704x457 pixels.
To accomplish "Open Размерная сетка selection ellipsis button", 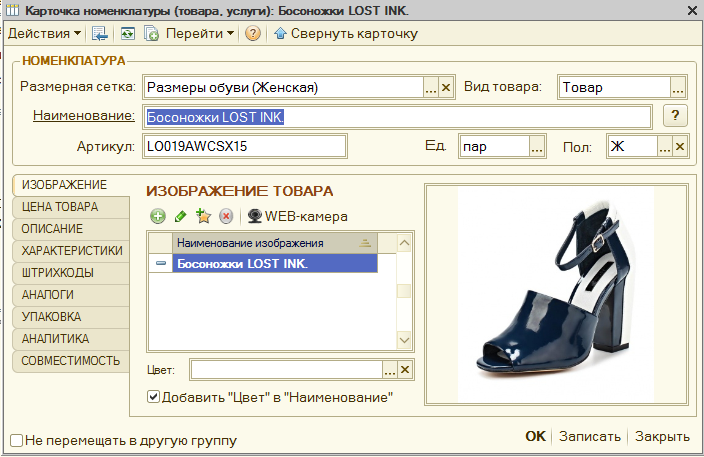I will click(431, 87).
